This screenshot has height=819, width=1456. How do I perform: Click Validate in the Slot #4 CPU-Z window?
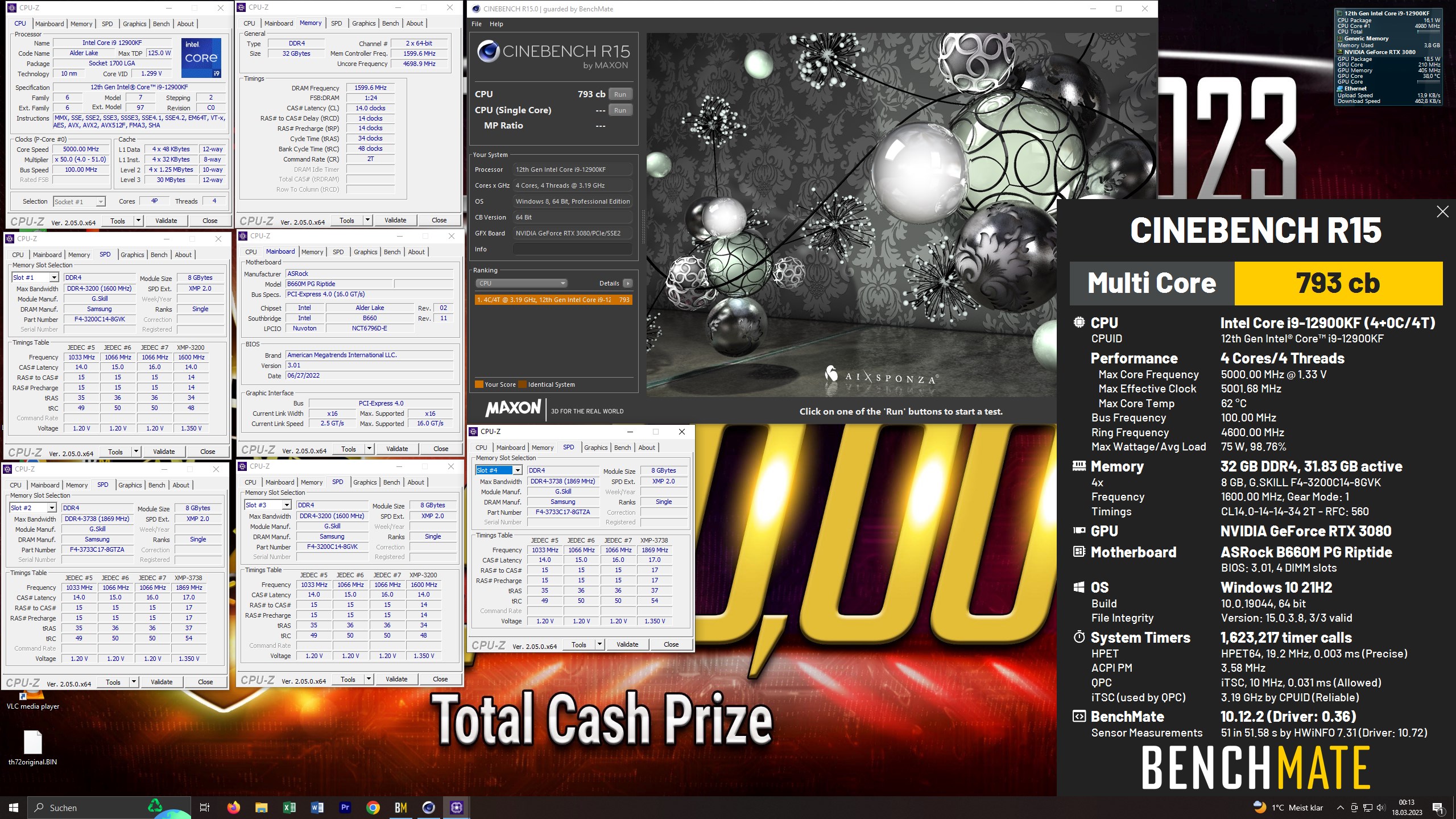coord(627,644)
